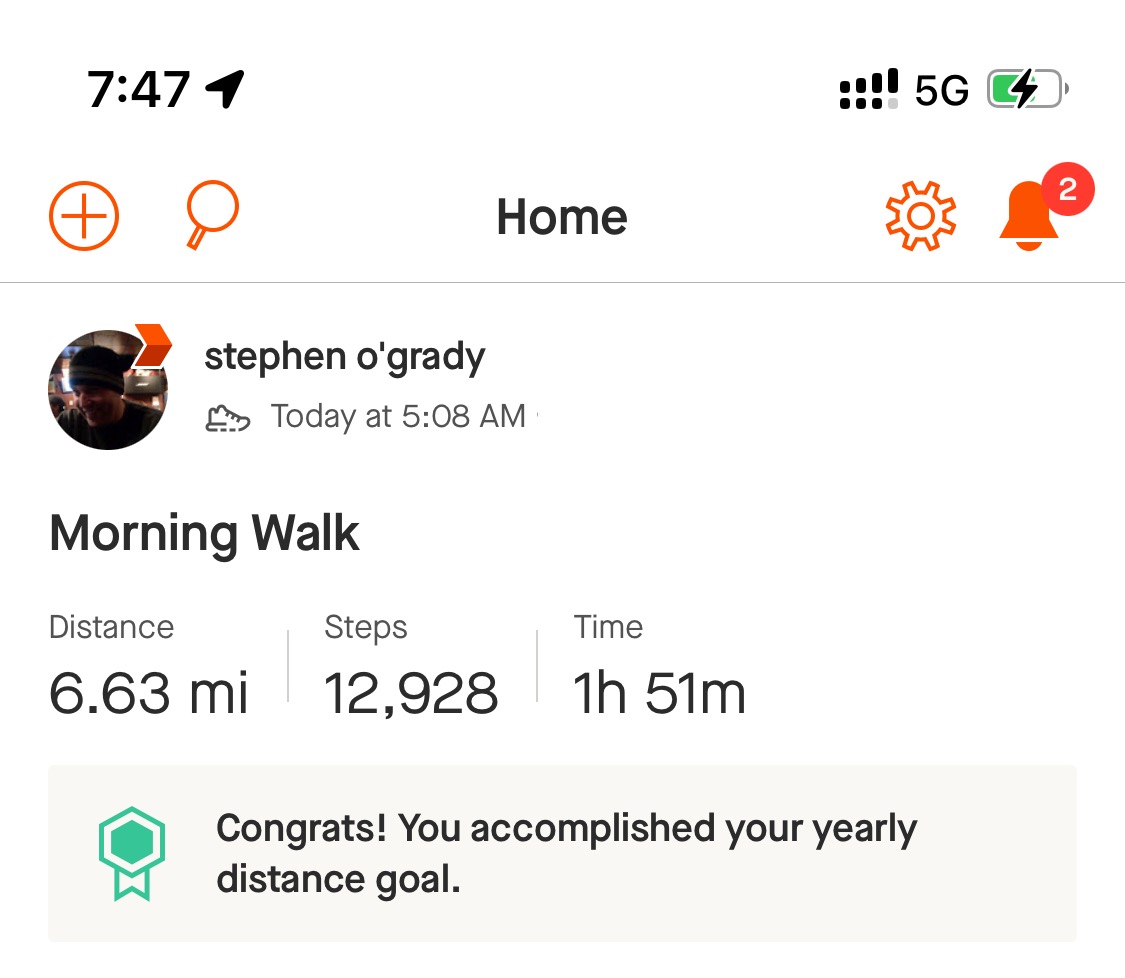Tap the red notification badge showing 2
Image resolution: width=1125 pixels, height=978 pixels.
click(1067, 189)
